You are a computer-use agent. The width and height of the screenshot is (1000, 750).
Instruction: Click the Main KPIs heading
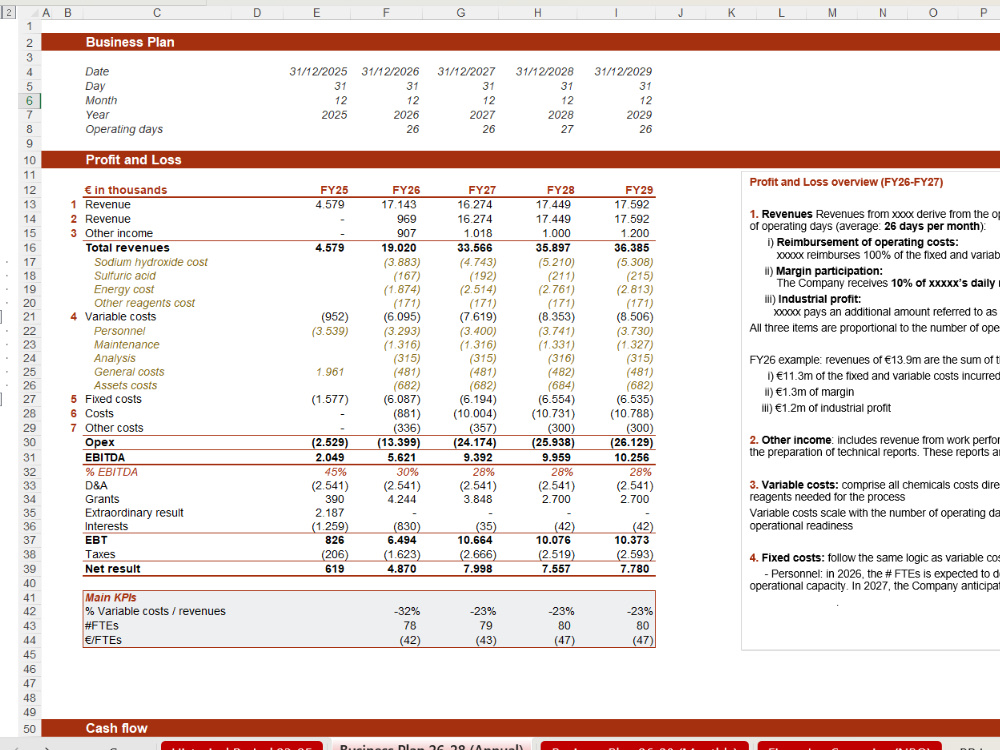pyautogui.click(x=111, y=598)
